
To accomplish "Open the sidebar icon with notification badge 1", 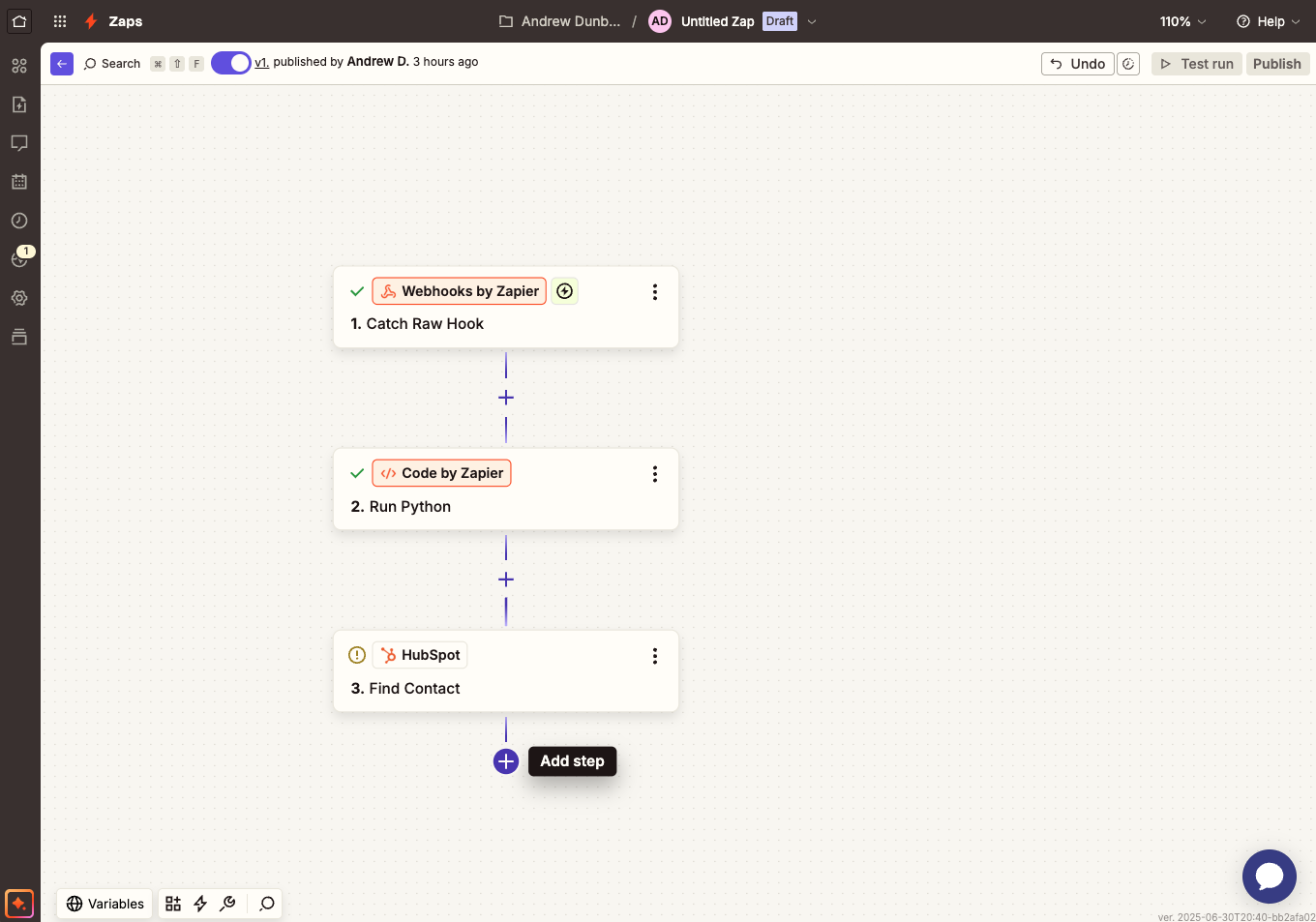I will click(19, 258).
